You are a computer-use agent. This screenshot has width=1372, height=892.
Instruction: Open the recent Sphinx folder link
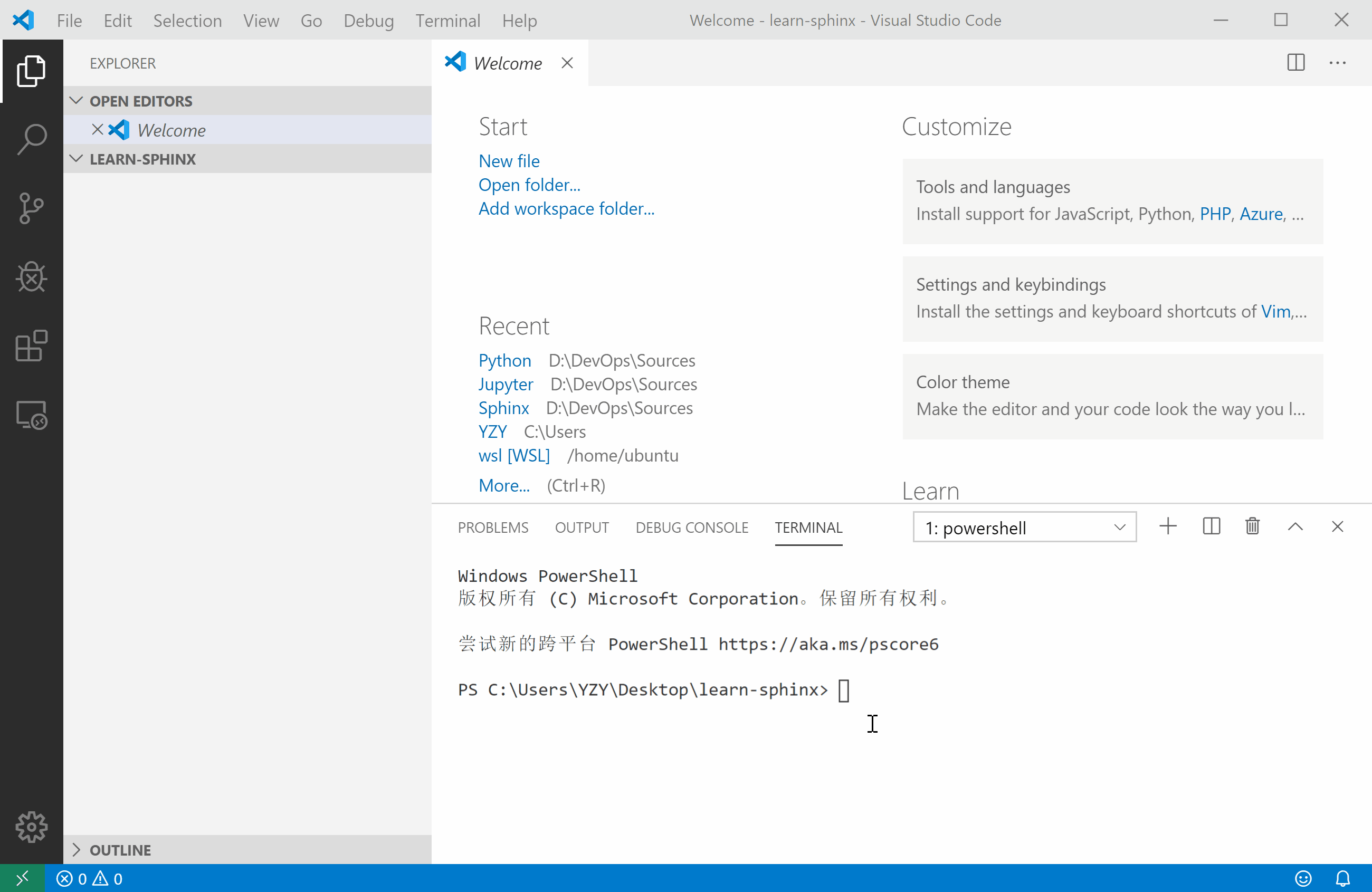(503, 408)
